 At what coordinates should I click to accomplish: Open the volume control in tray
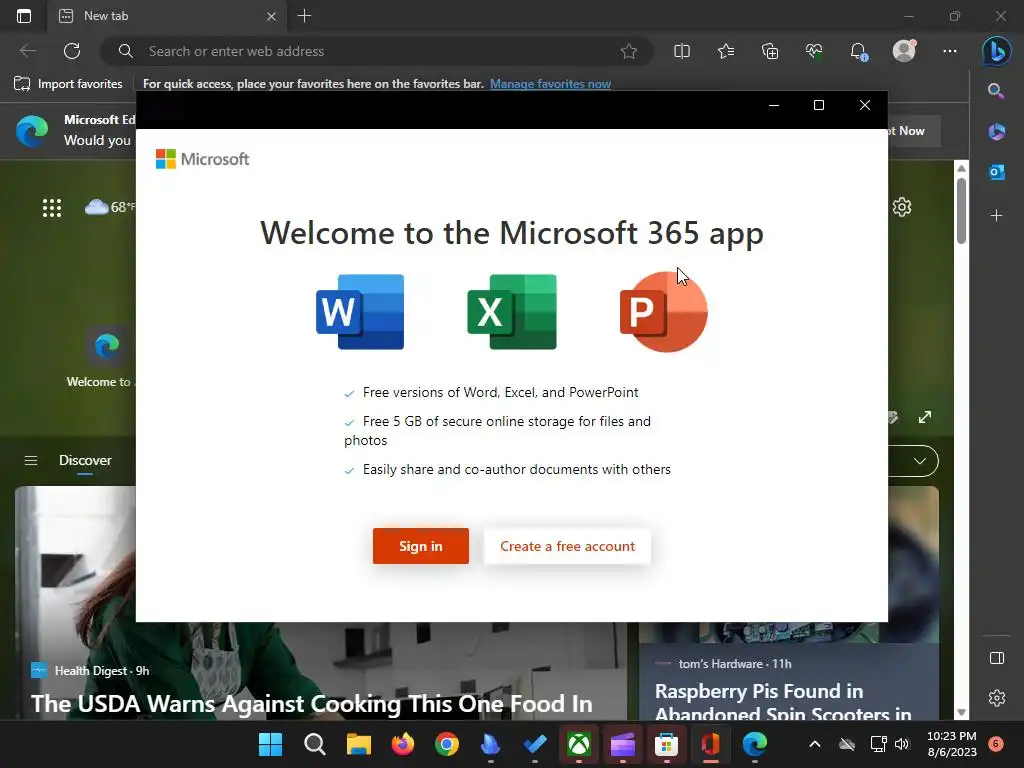tap(902, 744)
